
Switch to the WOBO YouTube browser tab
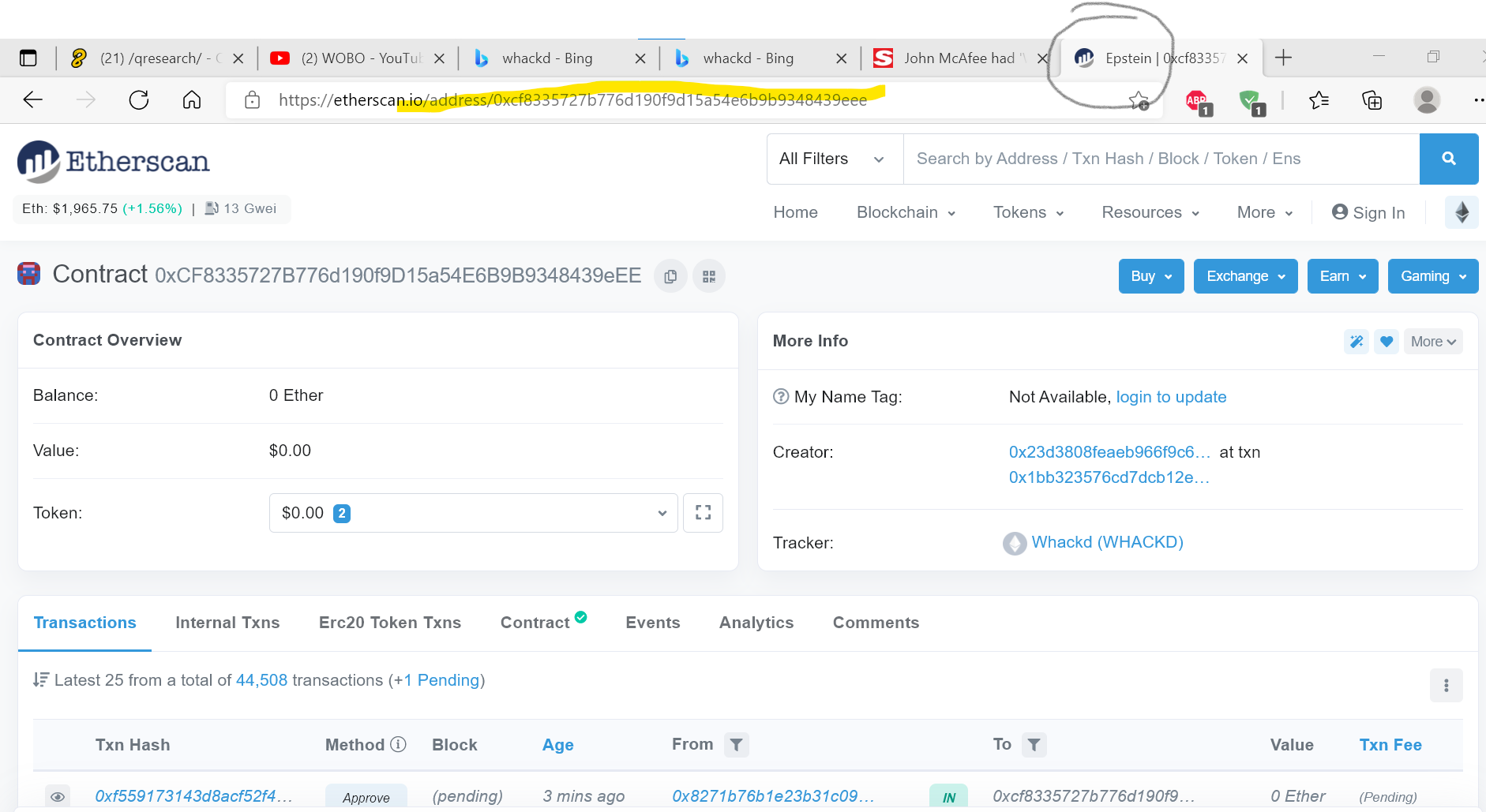(x=358, y=58)
